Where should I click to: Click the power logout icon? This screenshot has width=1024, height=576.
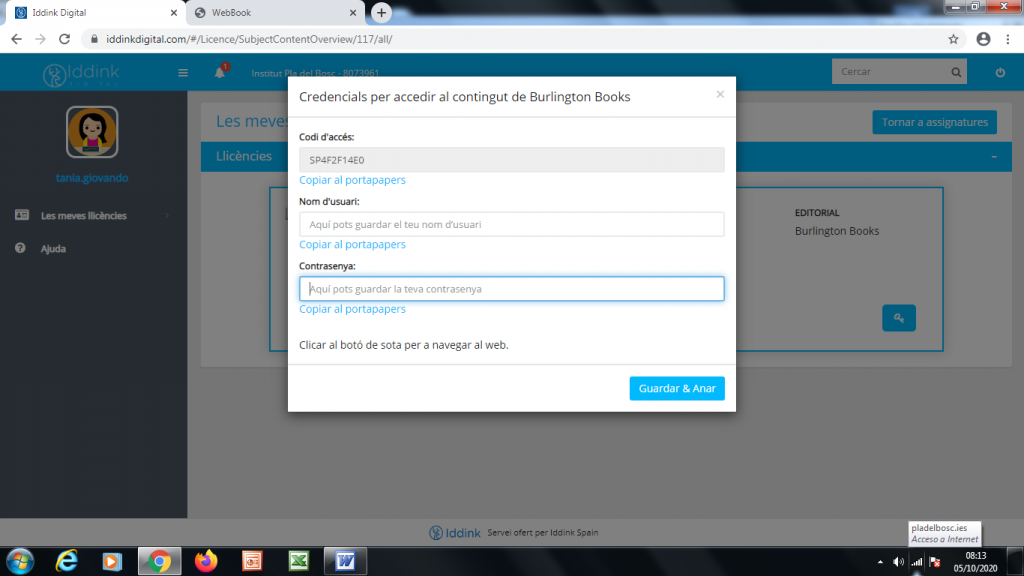pos(1000,72)
